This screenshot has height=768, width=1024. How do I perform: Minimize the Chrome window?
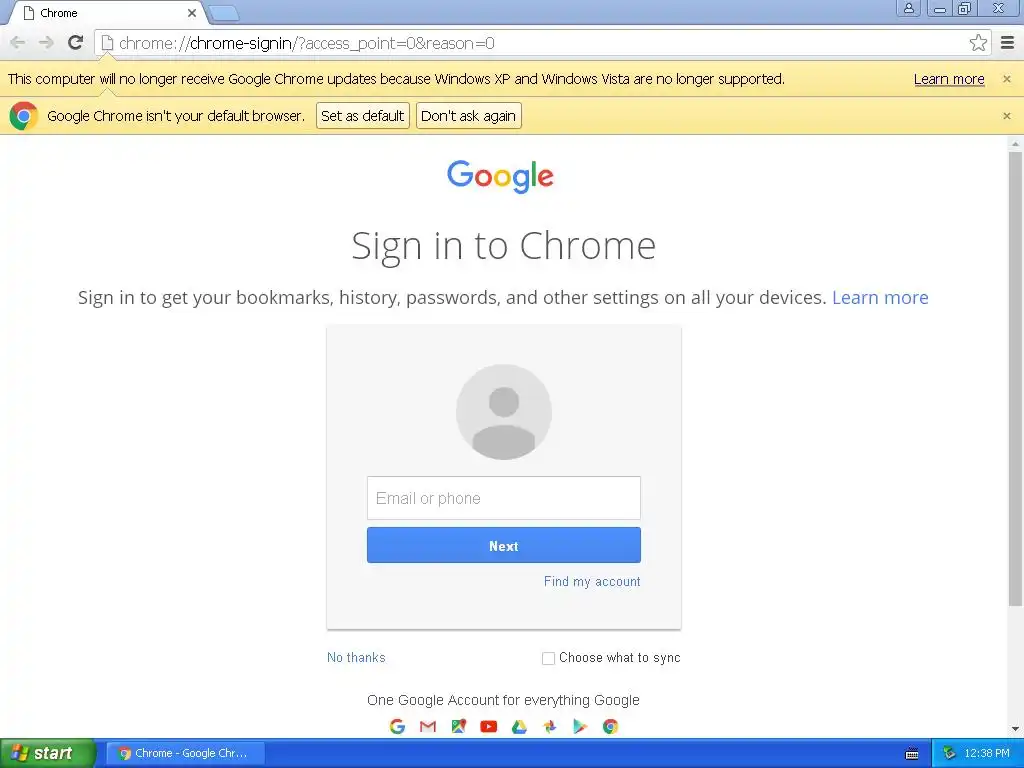pyautogui.click(x=940, y=8)
